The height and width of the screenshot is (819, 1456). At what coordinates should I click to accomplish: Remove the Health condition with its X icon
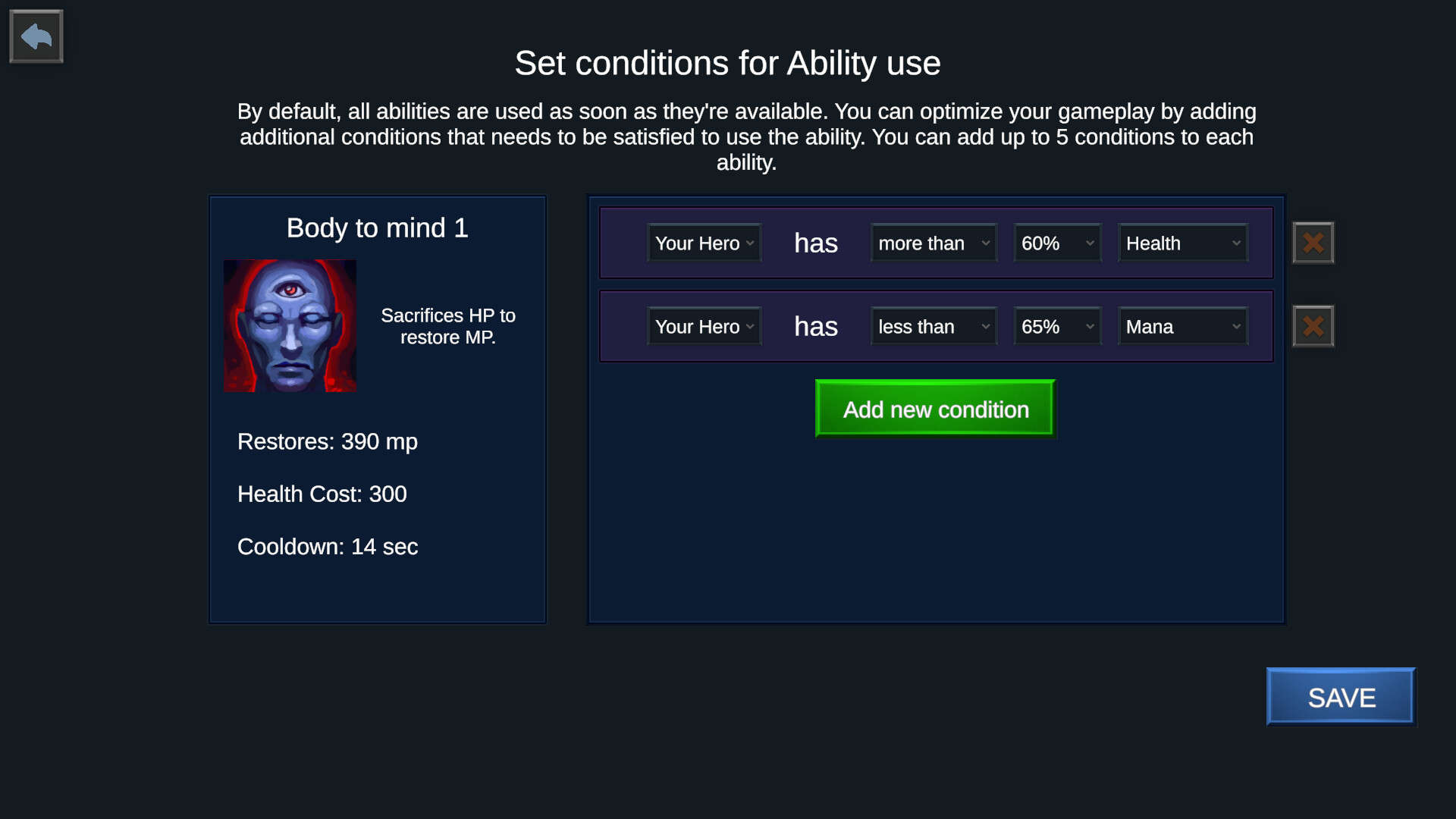tap(1313, 243)
